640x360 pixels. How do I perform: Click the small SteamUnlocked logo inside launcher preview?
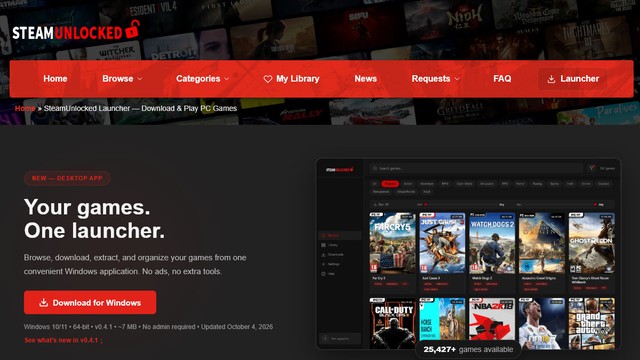pyautogui.click(x=340, y=169)
